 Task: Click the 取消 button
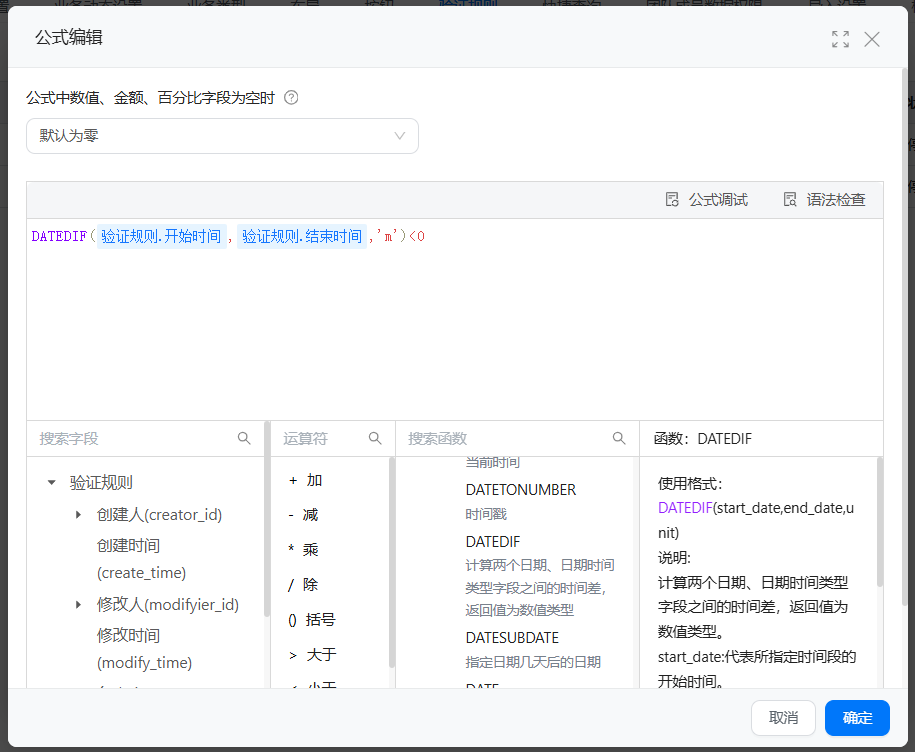(x=783, y=718)
